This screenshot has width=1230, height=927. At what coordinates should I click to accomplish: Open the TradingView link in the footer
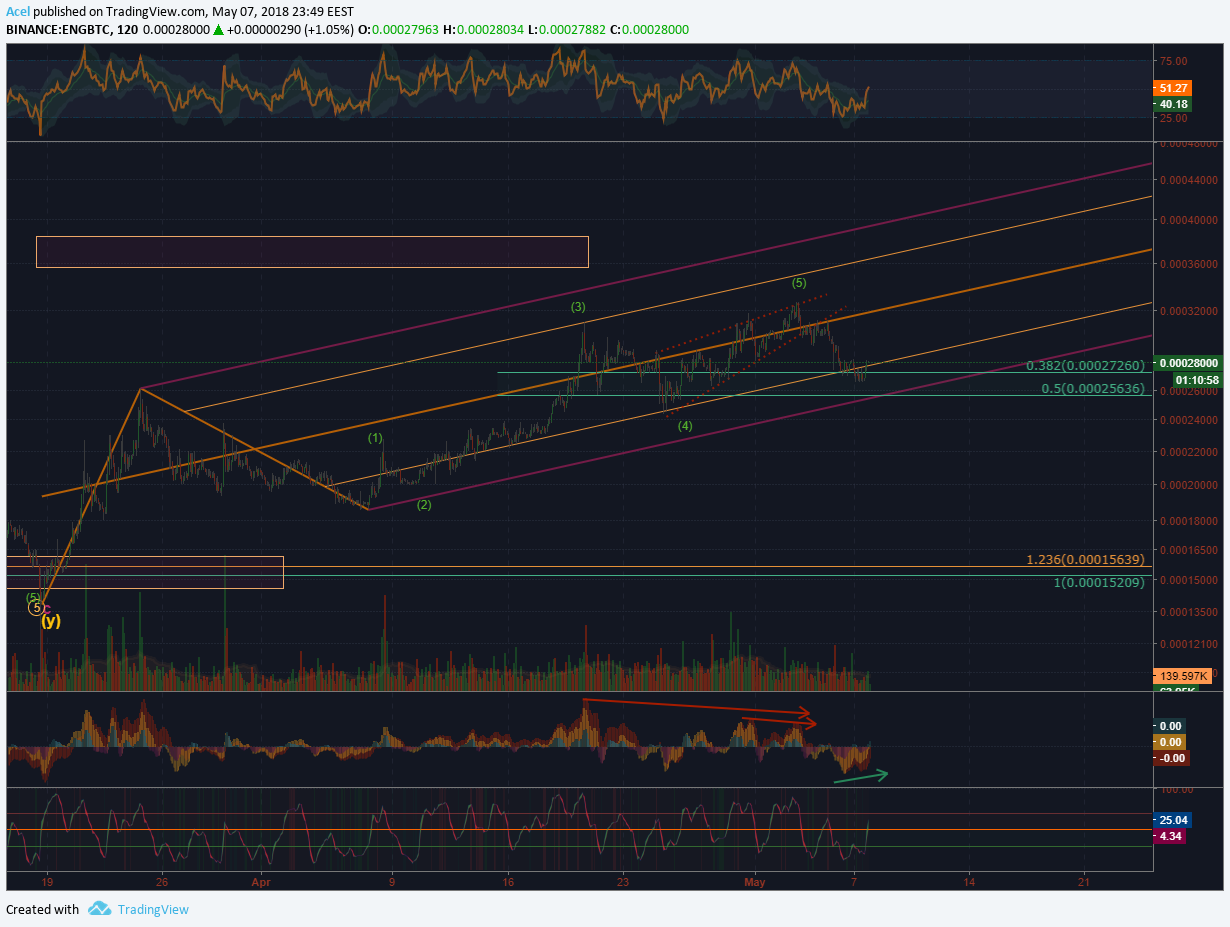(152, 909)
